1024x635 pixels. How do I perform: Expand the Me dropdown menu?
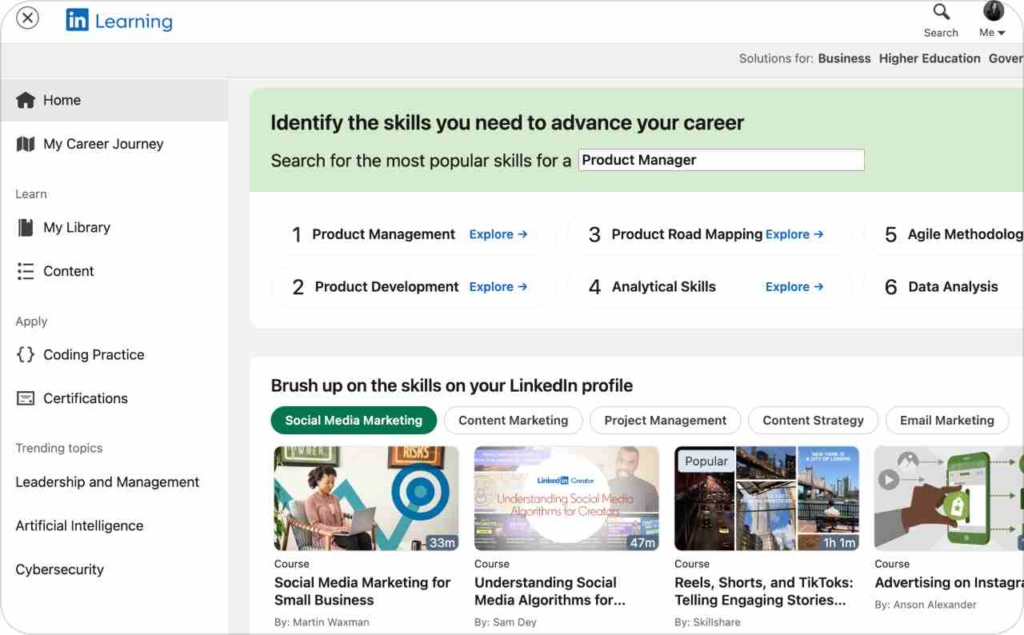pos(993,33)
